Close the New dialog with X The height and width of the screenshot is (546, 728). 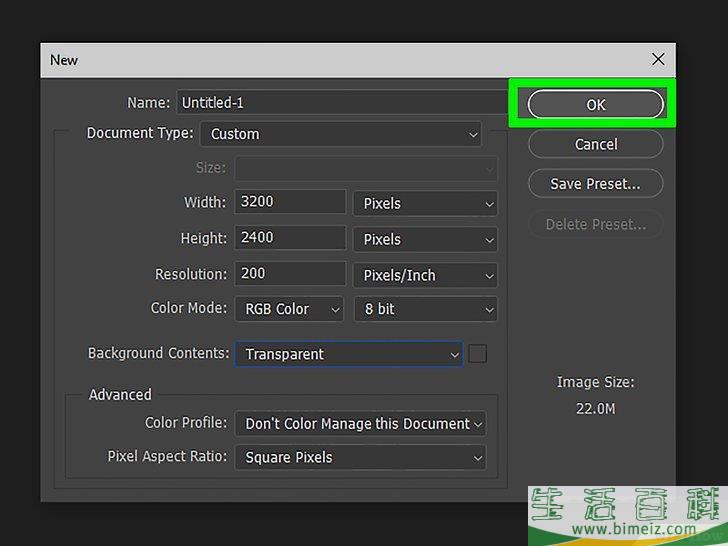coord(658,59)
